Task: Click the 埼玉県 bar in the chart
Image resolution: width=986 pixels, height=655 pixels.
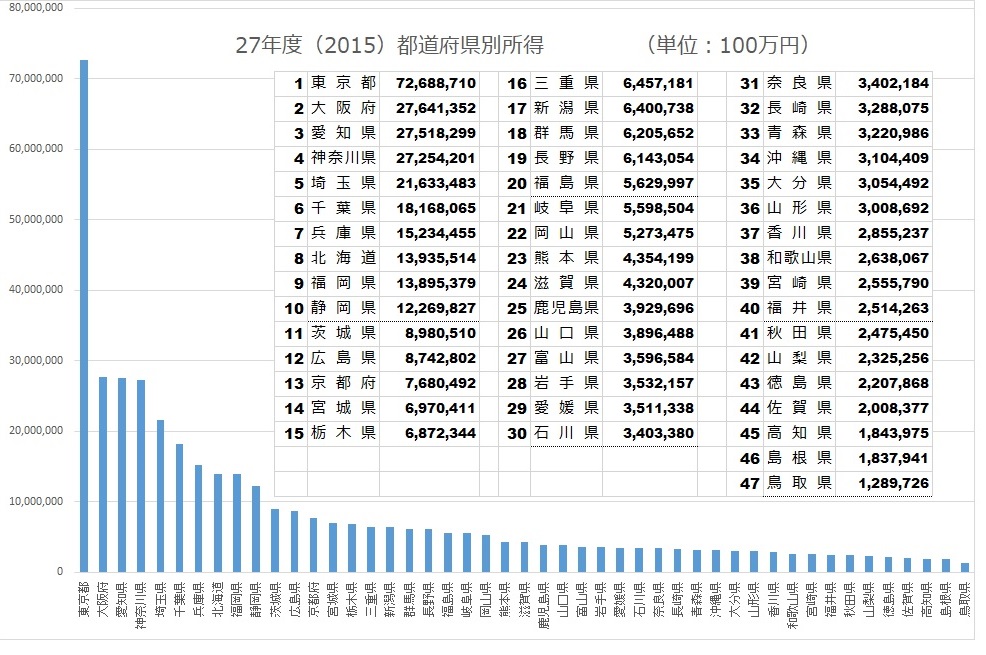Action: tap(160, 496)
